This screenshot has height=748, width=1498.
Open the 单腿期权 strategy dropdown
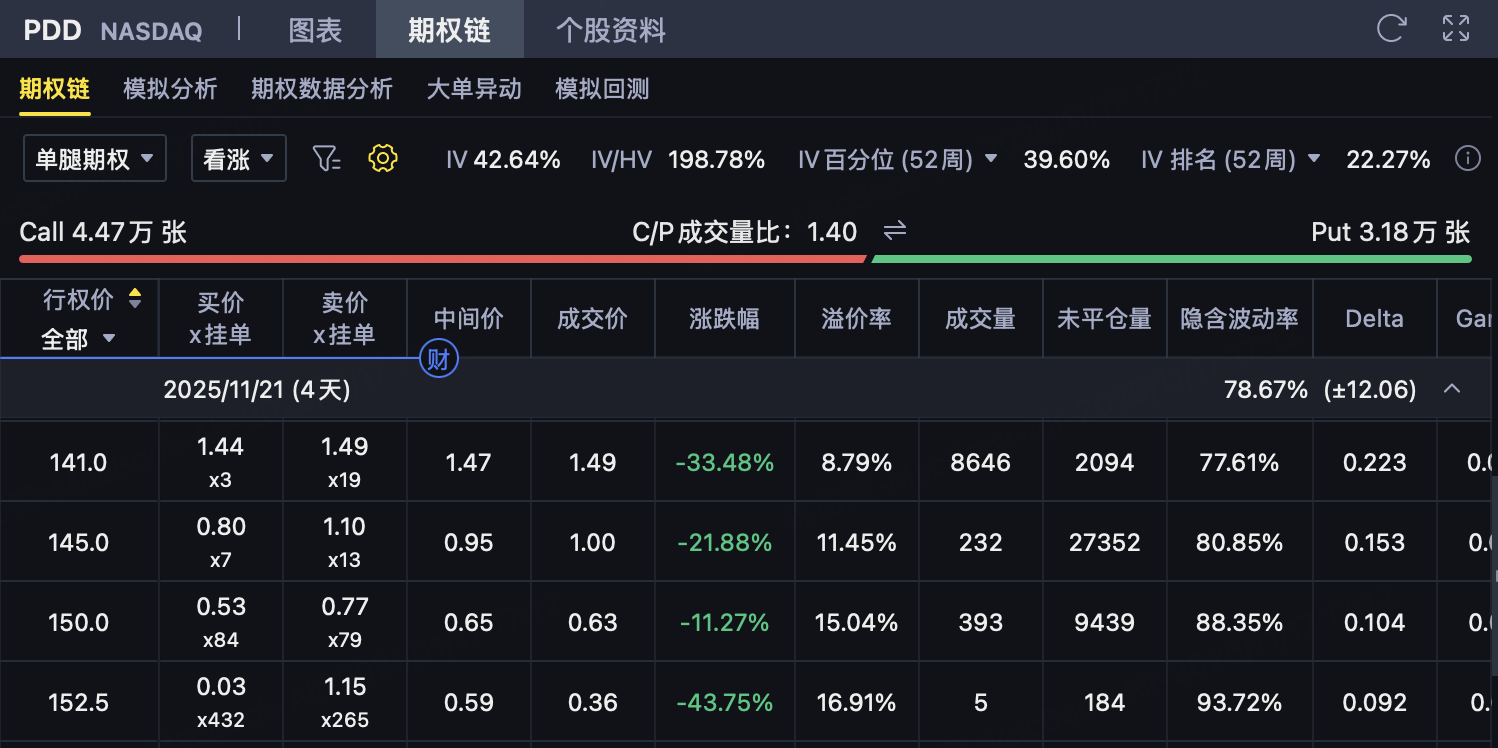(x=94, y=158)
